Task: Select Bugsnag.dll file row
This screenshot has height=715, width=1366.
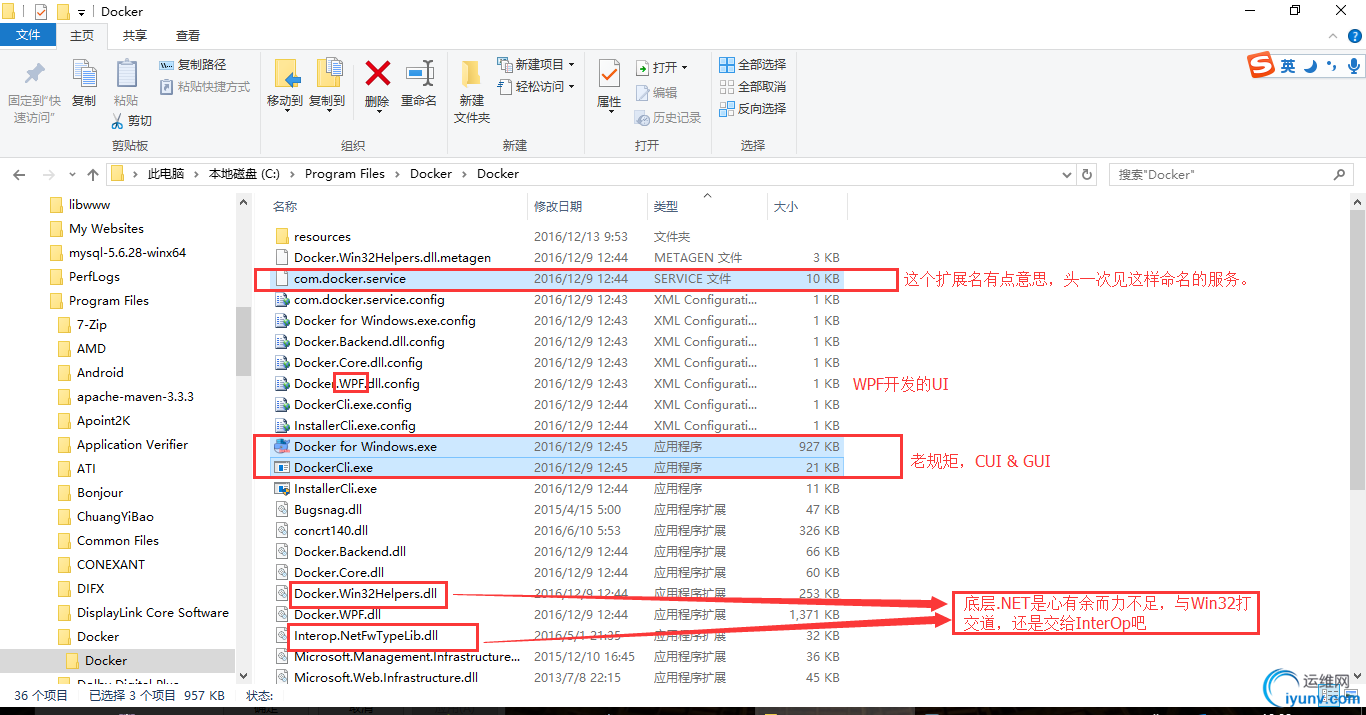Action: coord(557,509)
